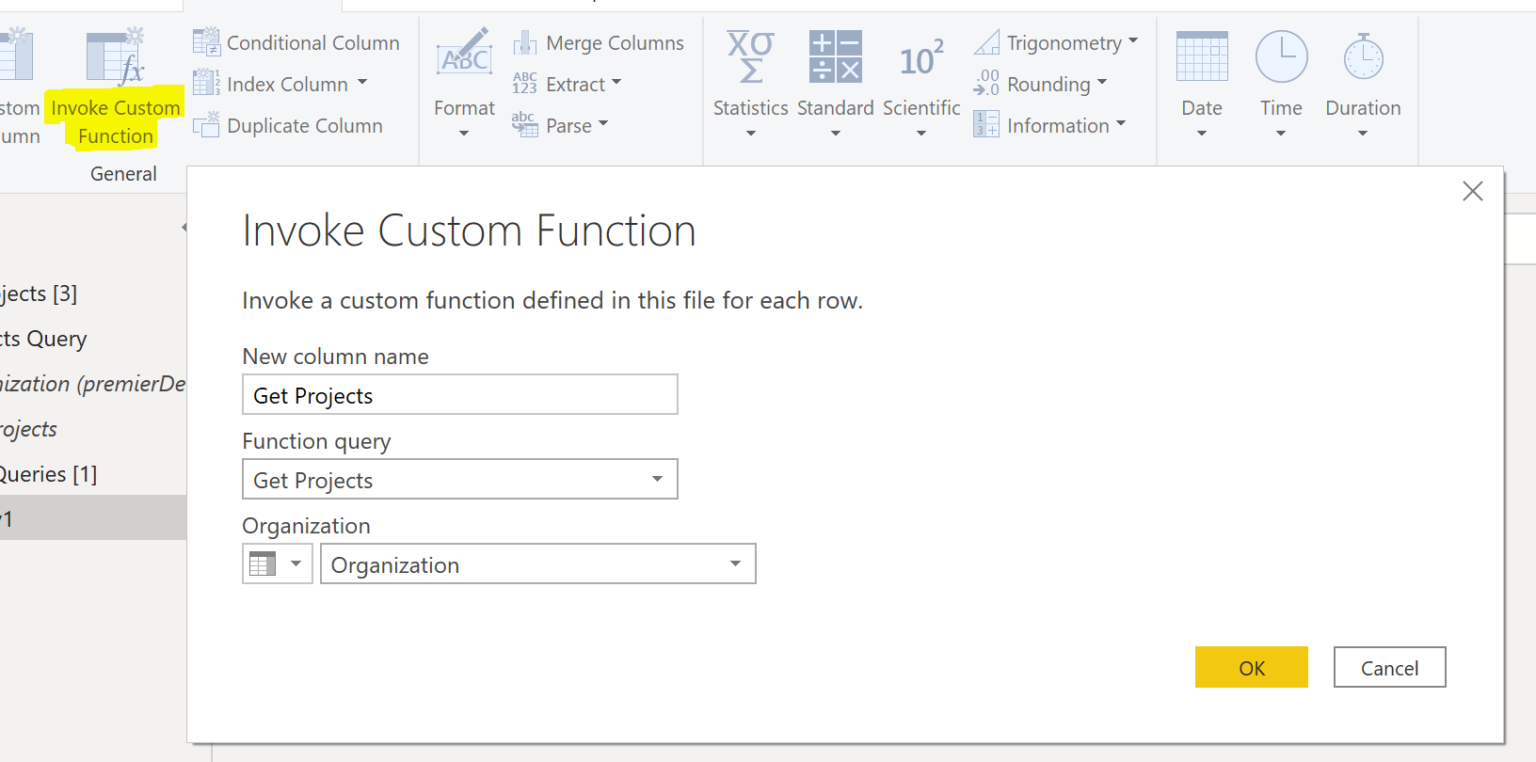This screenshot has height=762, width=1536.
Task: Open the Index Column dropdown arrow
Action: pyautogui.click(x=363, y=84)
